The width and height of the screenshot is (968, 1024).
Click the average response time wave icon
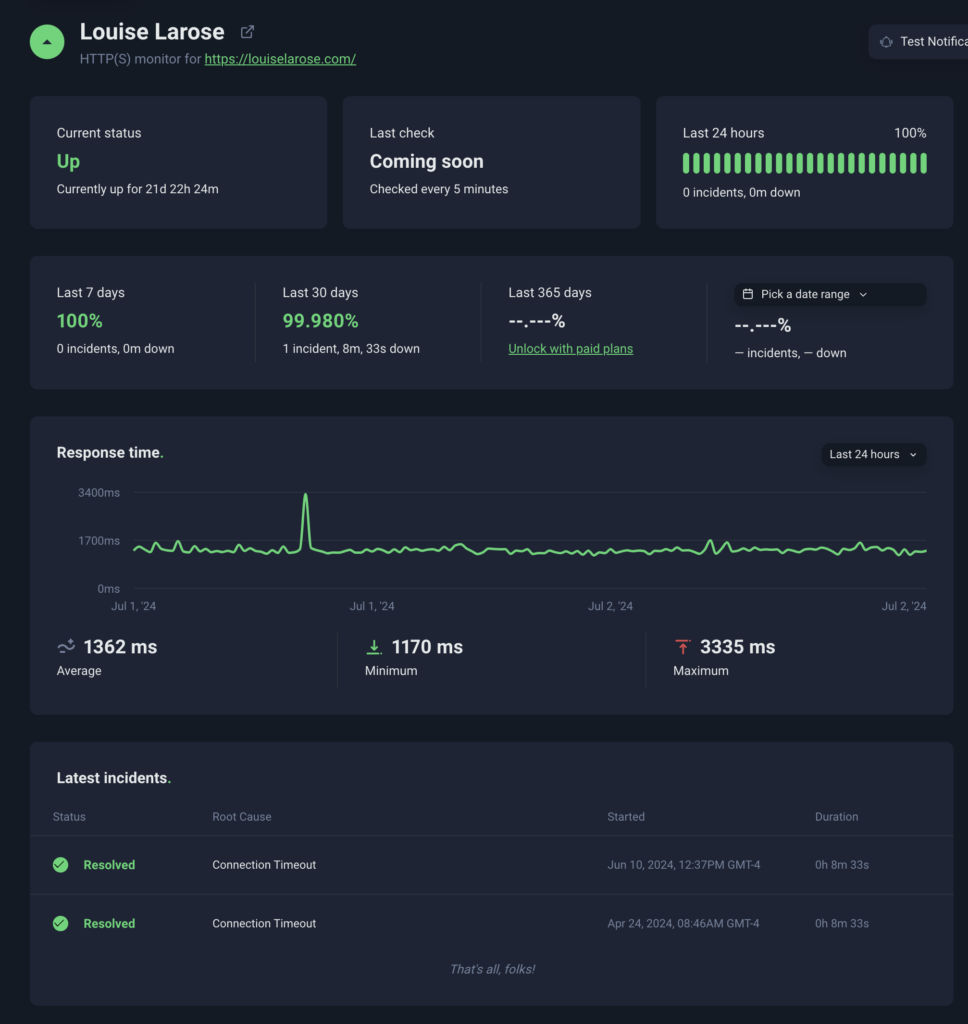tap(66, 647)
